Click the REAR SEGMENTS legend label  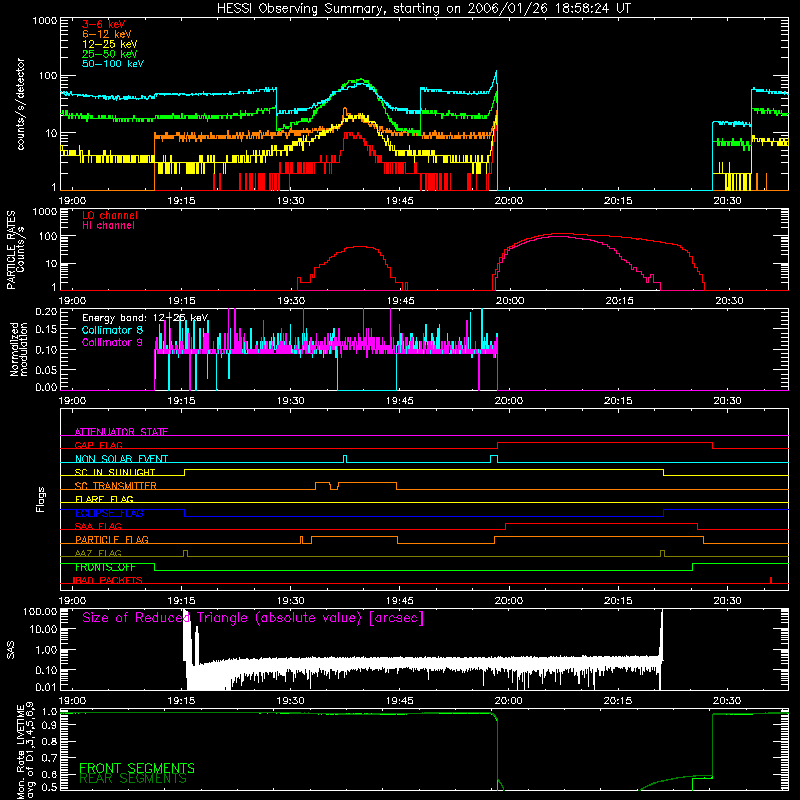[133, 779]
